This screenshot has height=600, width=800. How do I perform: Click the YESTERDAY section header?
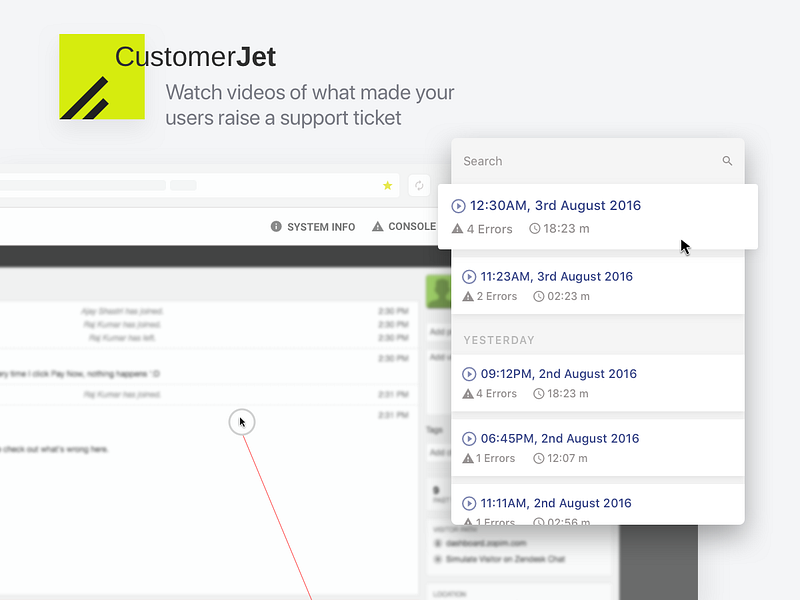coord(499,340)
